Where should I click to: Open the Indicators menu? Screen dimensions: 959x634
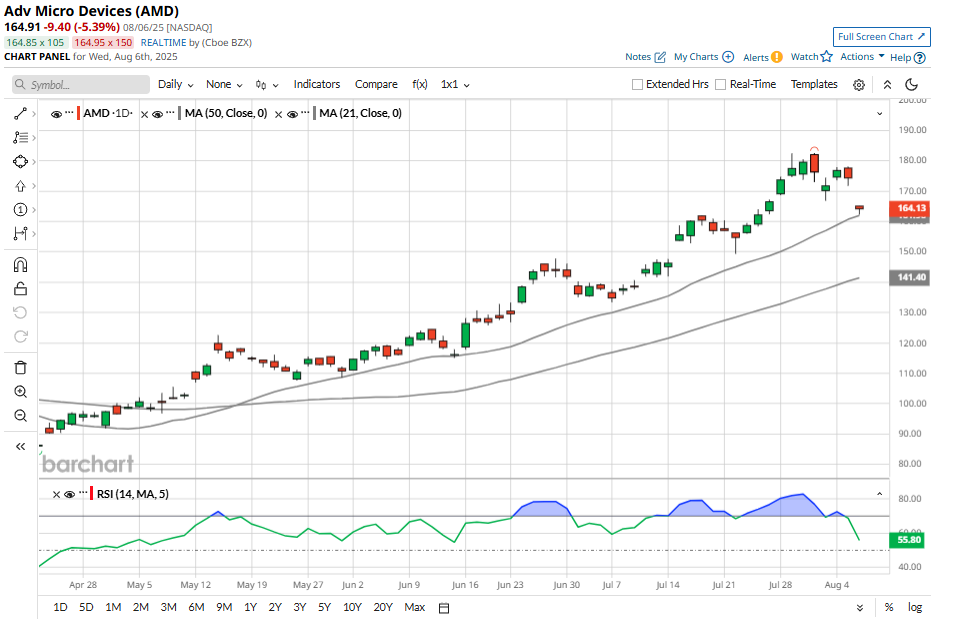pos(317,84)
